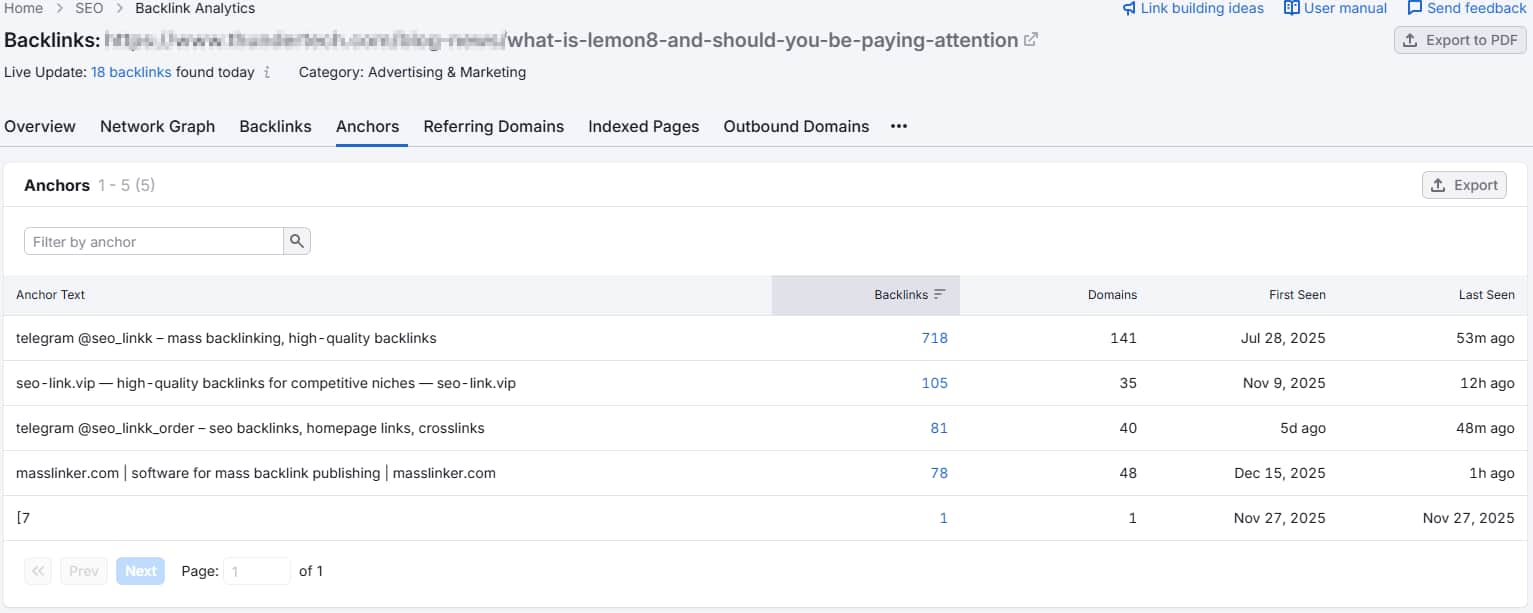
Task: Select the Indexed Pages tab
Action: [x=643, y=126]
